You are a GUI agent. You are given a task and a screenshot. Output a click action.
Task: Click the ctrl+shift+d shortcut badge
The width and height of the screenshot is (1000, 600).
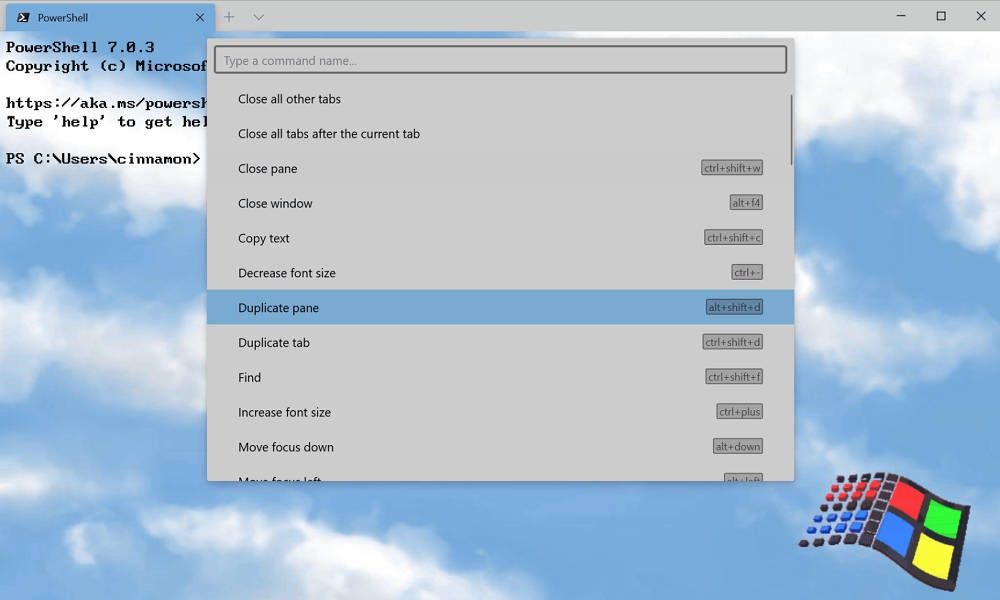[x=733, y=342]
